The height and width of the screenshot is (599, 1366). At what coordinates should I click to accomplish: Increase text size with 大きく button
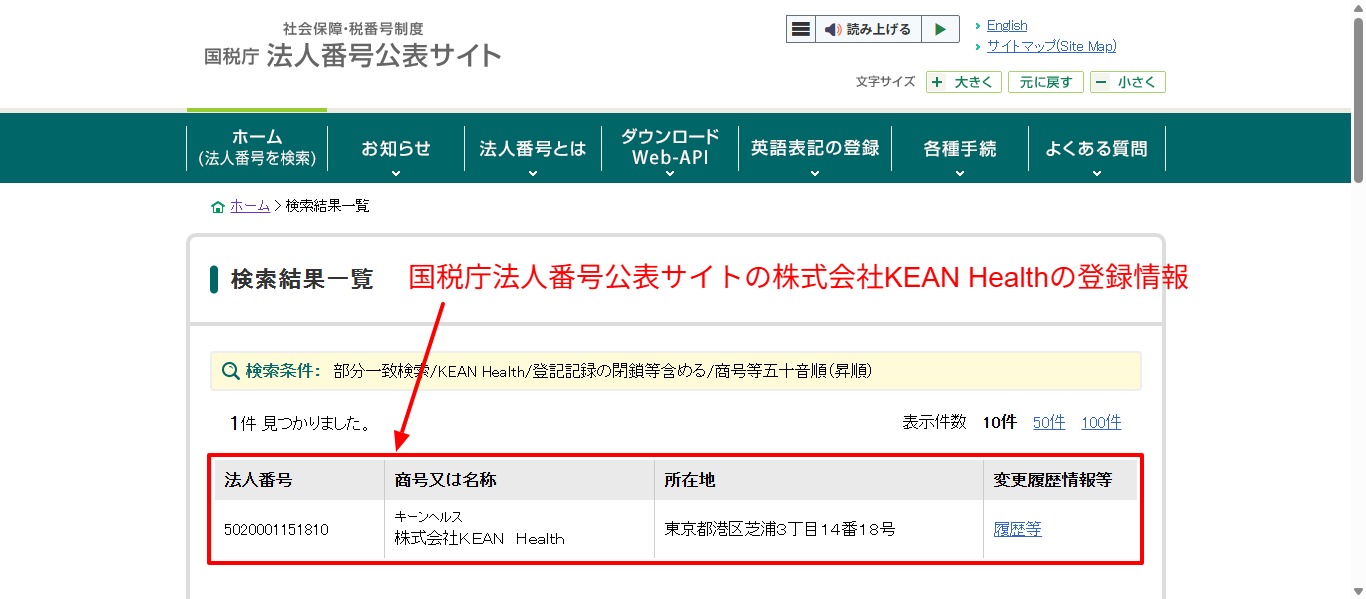[964, 82]
